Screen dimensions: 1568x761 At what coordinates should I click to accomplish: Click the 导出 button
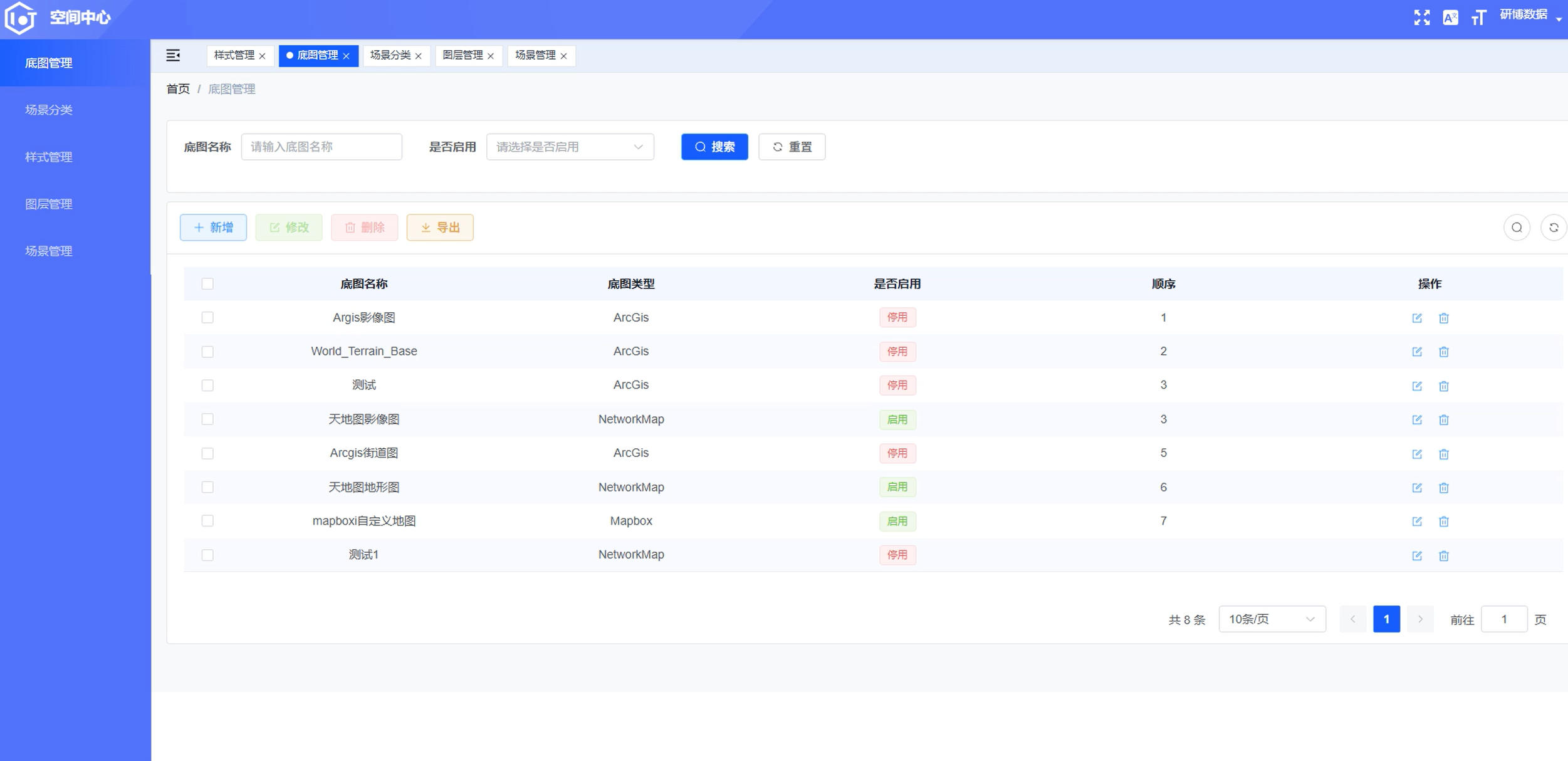click(x=440, y=228)
